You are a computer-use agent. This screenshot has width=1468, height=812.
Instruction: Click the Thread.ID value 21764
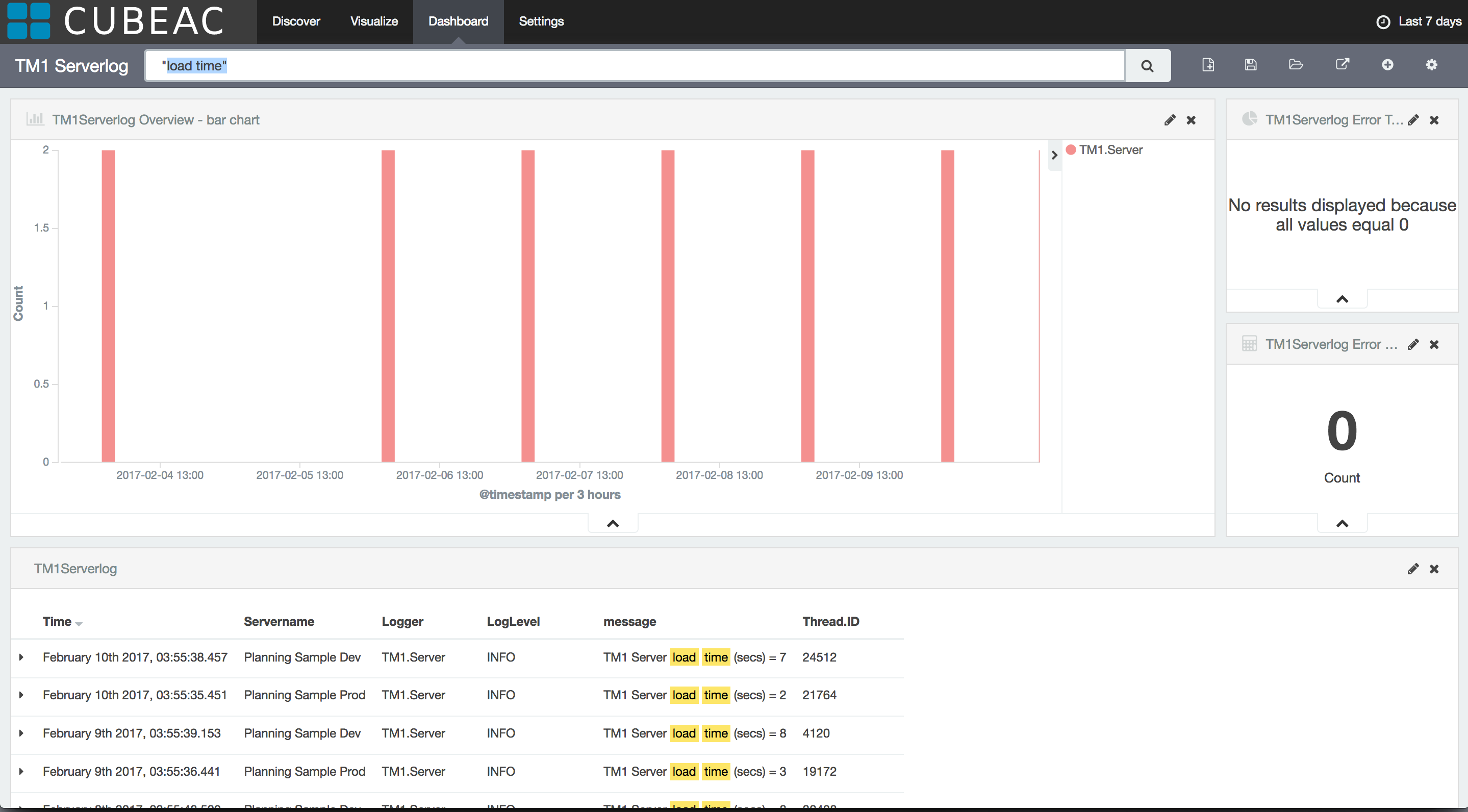[x=819, y=695]
